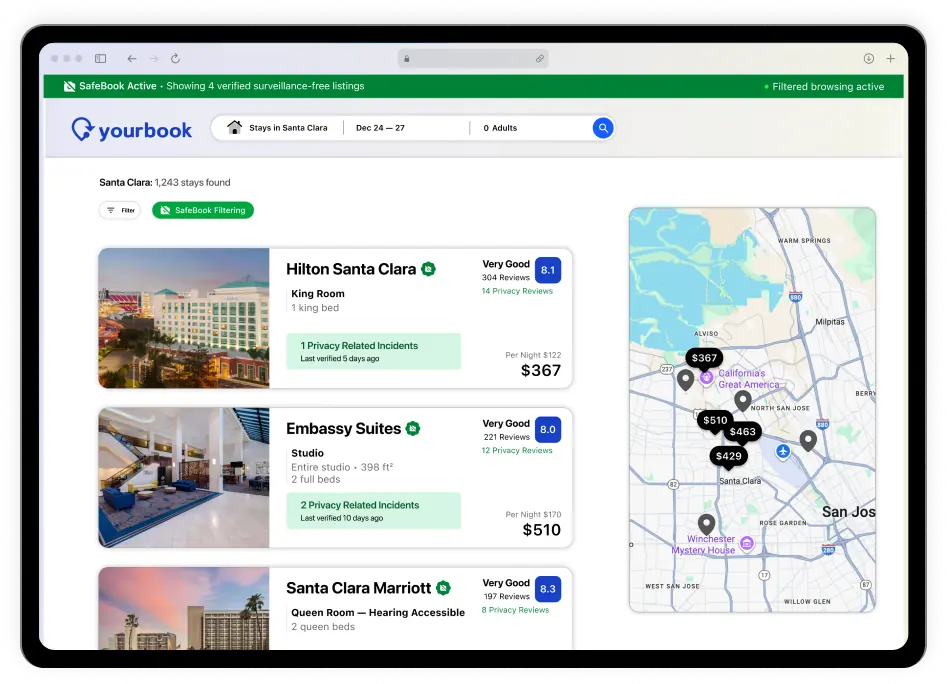Click the Santa Clara Marriott photo
This screenshot has height=684, width=947.
click(184, 609)
